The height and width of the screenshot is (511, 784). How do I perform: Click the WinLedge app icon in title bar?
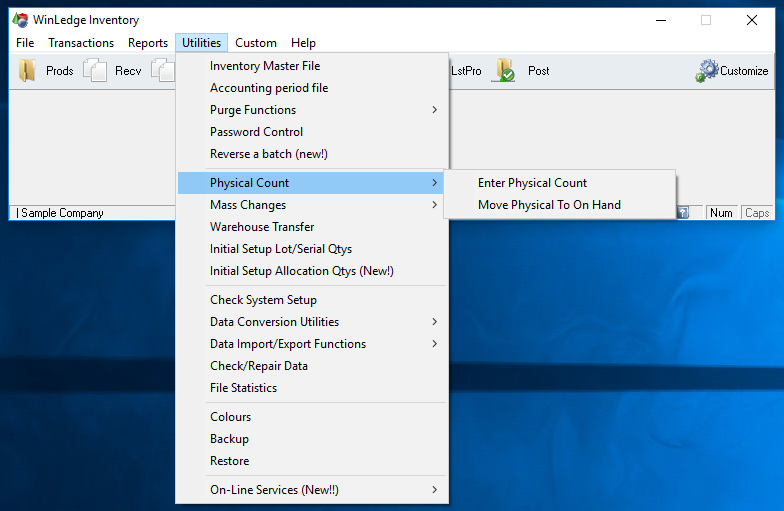click(x=20, y=20)
